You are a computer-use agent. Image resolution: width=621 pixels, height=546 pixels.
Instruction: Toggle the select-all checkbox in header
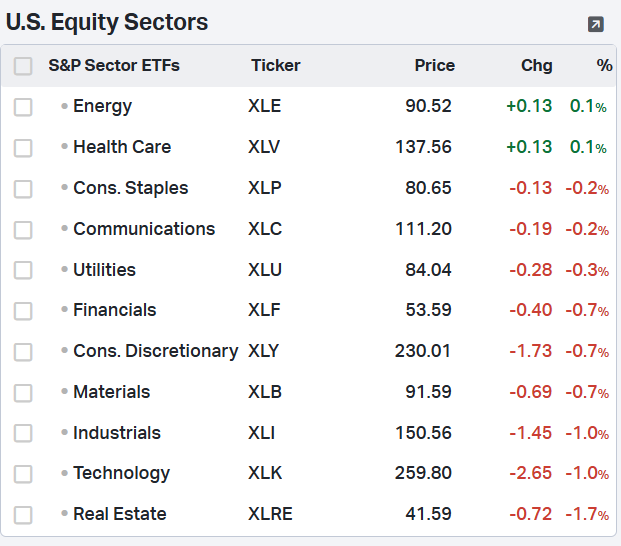[23, 66]
